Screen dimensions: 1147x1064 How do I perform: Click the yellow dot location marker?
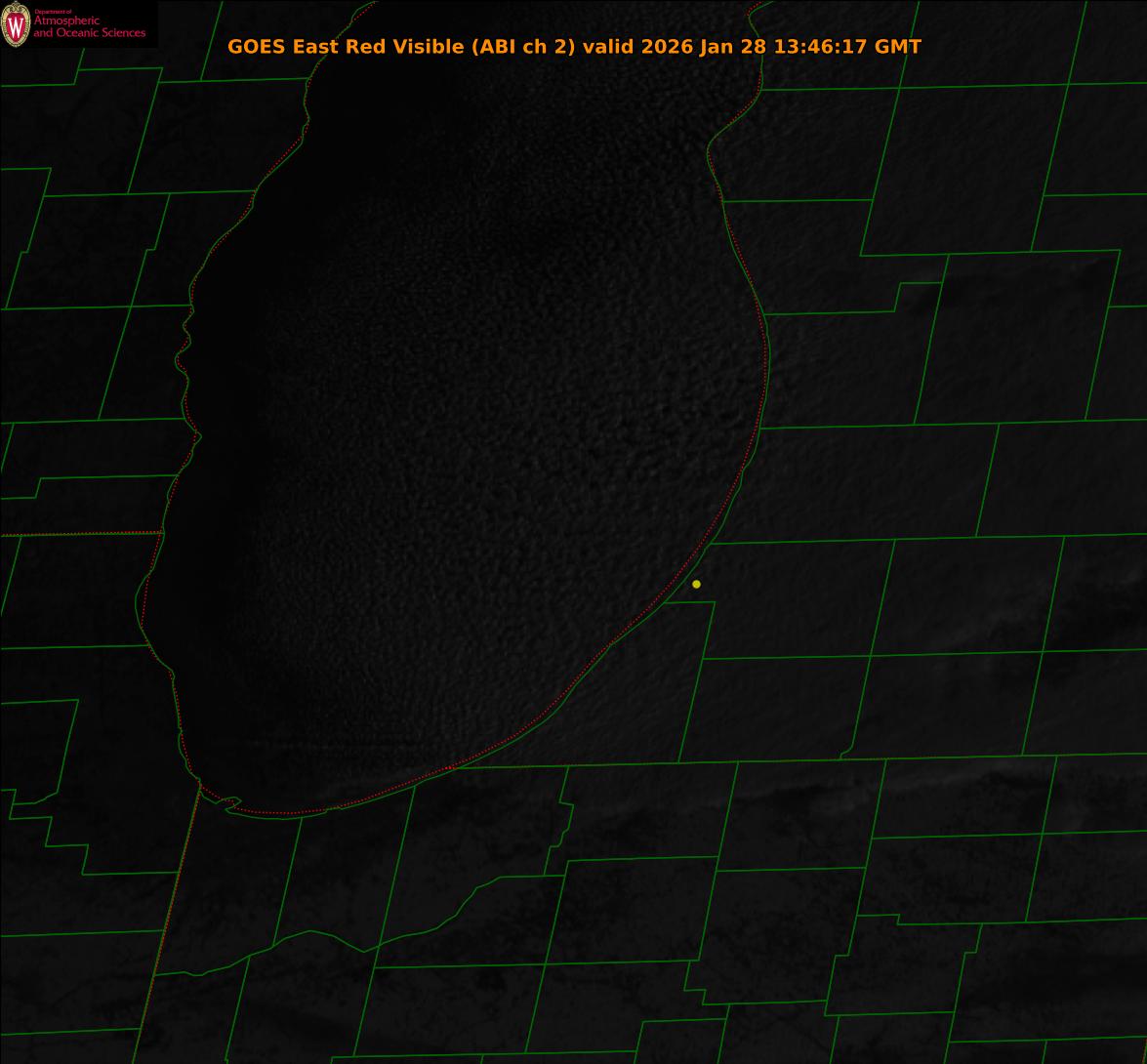click(x=696, y=584)
